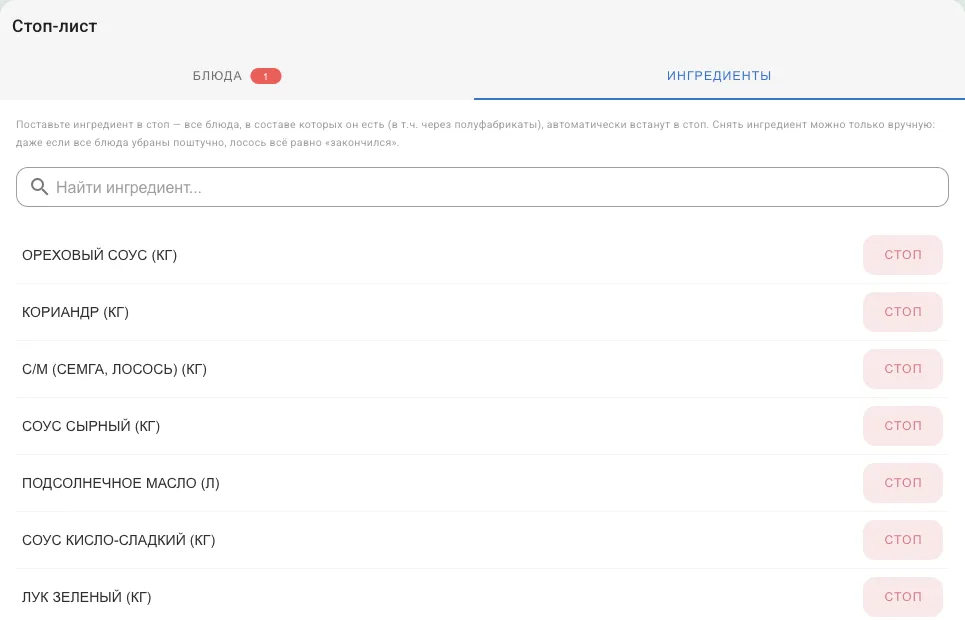Switch to the БЛЮДА tab

pyautogui.click(x=237, y=76)
